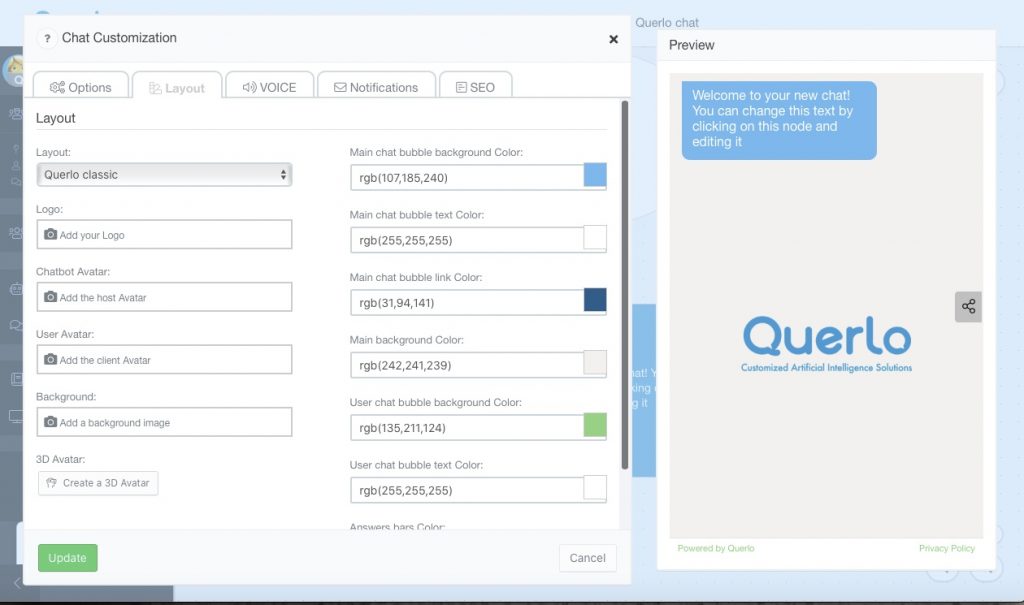Click the question mark help icon
This screenshot has width=1024, height=605.
(47, 39)
